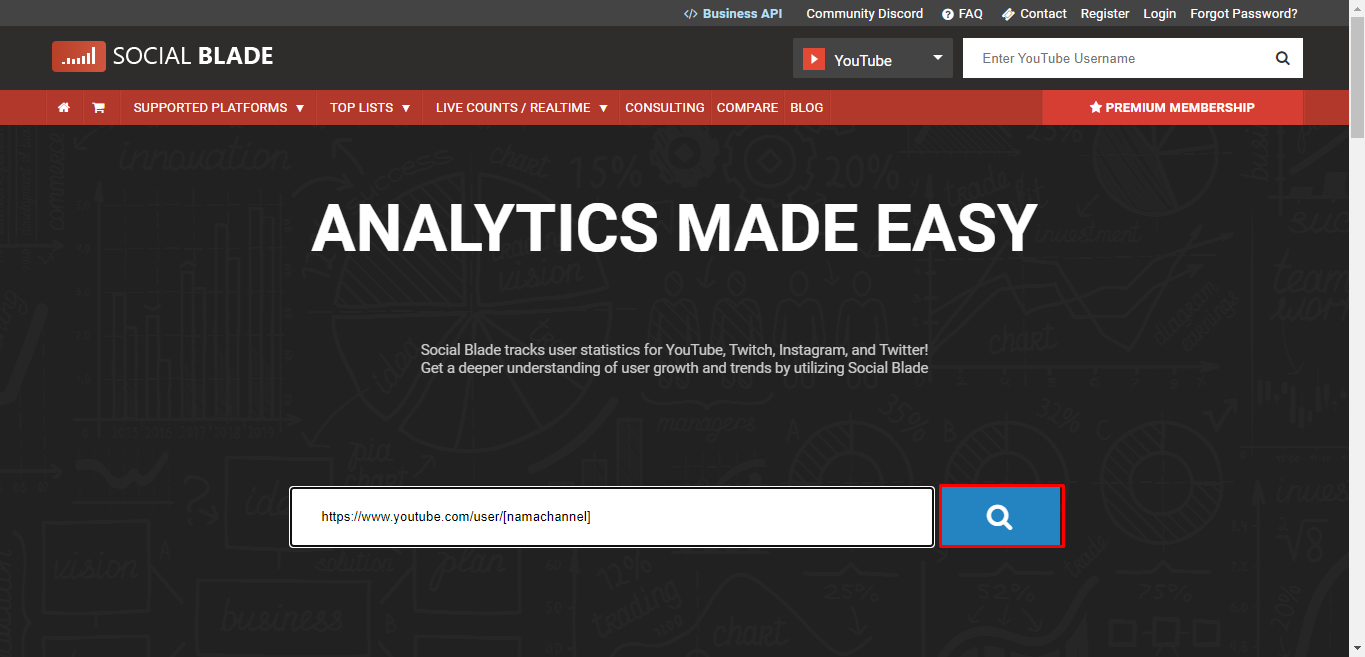Open the Consulting menu item
This screenshot has width=1365, height=657.
(665, 108)
